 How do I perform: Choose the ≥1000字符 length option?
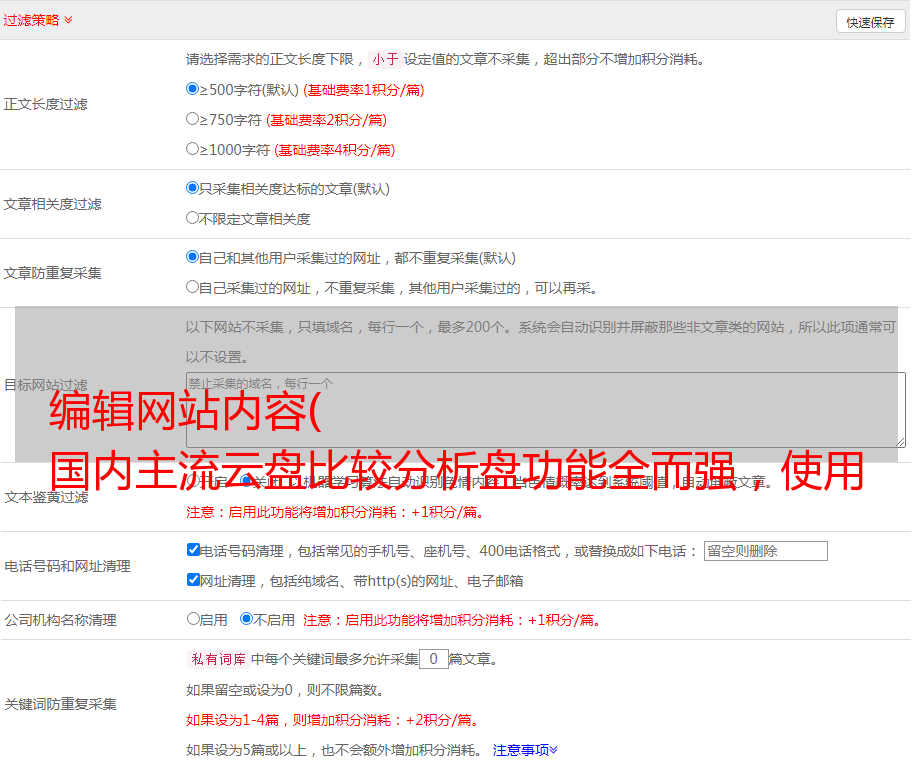(193, 149)
